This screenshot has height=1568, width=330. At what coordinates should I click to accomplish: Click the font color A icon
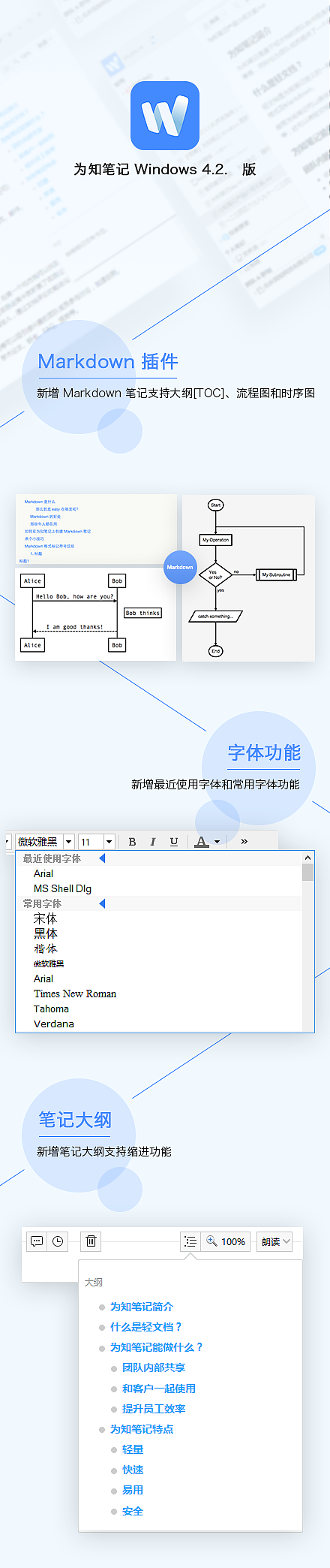click(201, 842)
